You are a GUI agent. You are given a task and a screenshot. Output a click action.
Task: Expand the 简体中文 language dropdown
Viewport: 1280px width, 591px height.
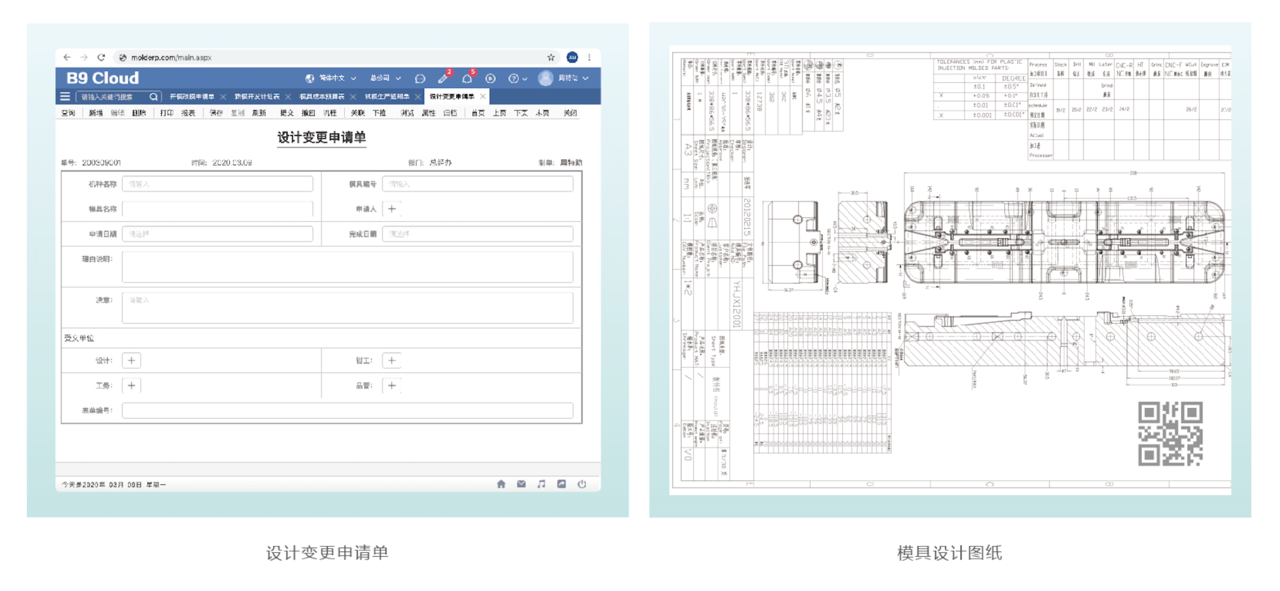[331, 78]
